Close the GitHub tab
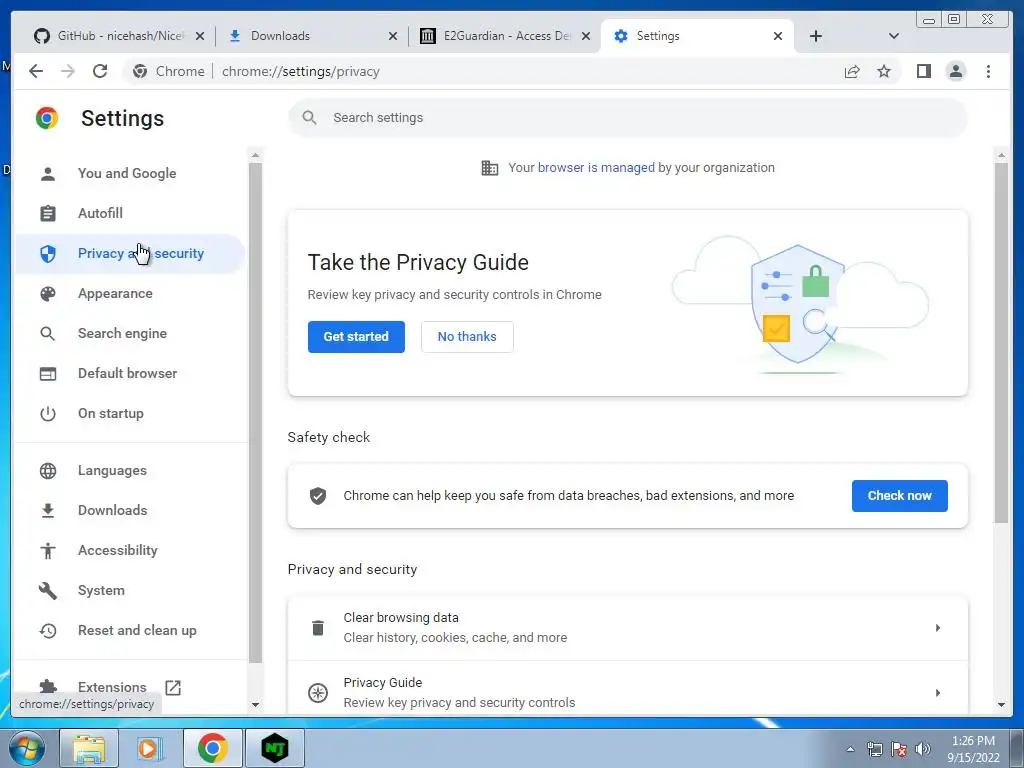This screenshot has height=768, width=1024. point(200,36)
